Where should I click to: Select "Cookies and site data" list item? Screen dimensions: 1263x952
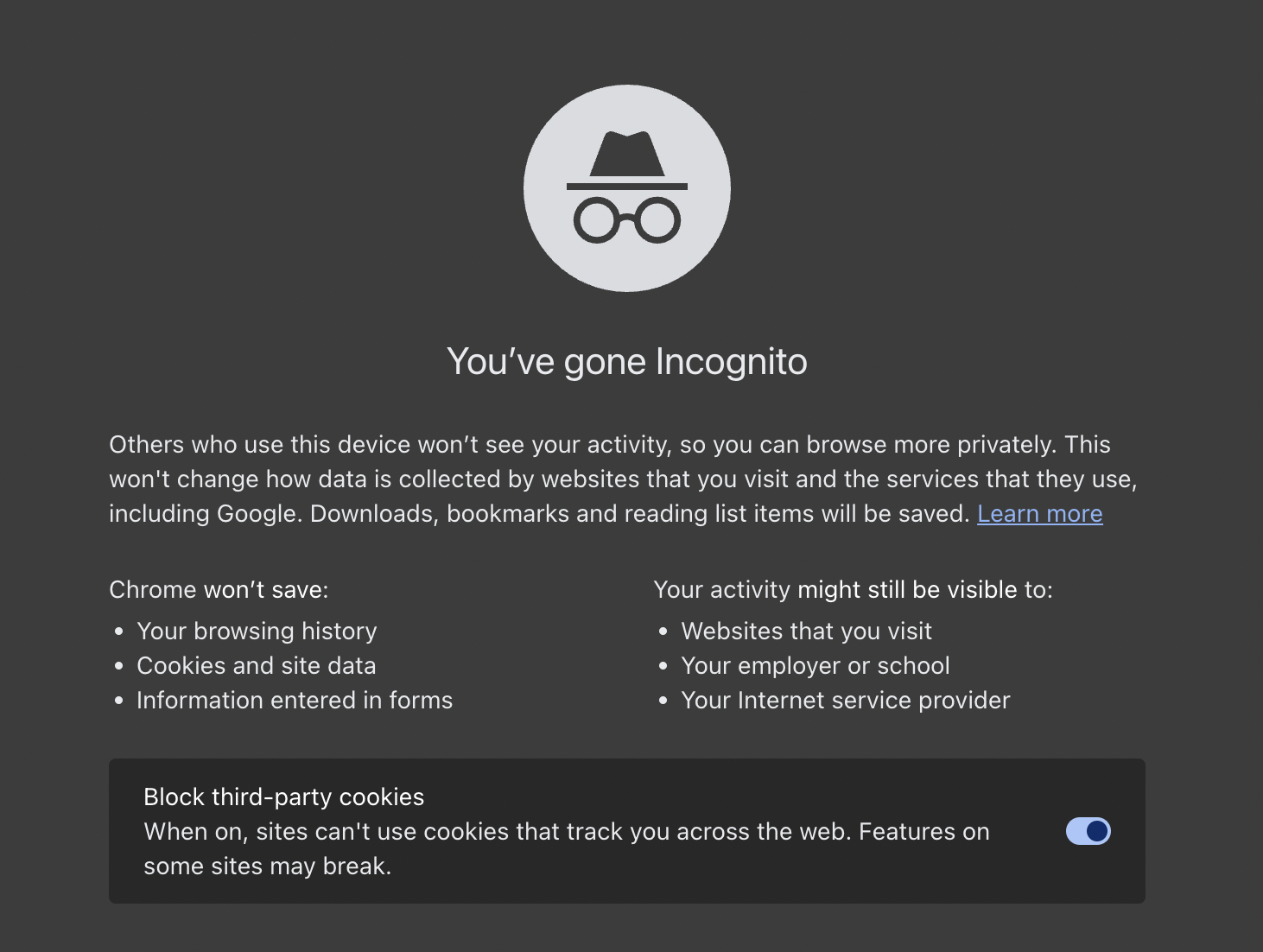(x=256, y=666)
